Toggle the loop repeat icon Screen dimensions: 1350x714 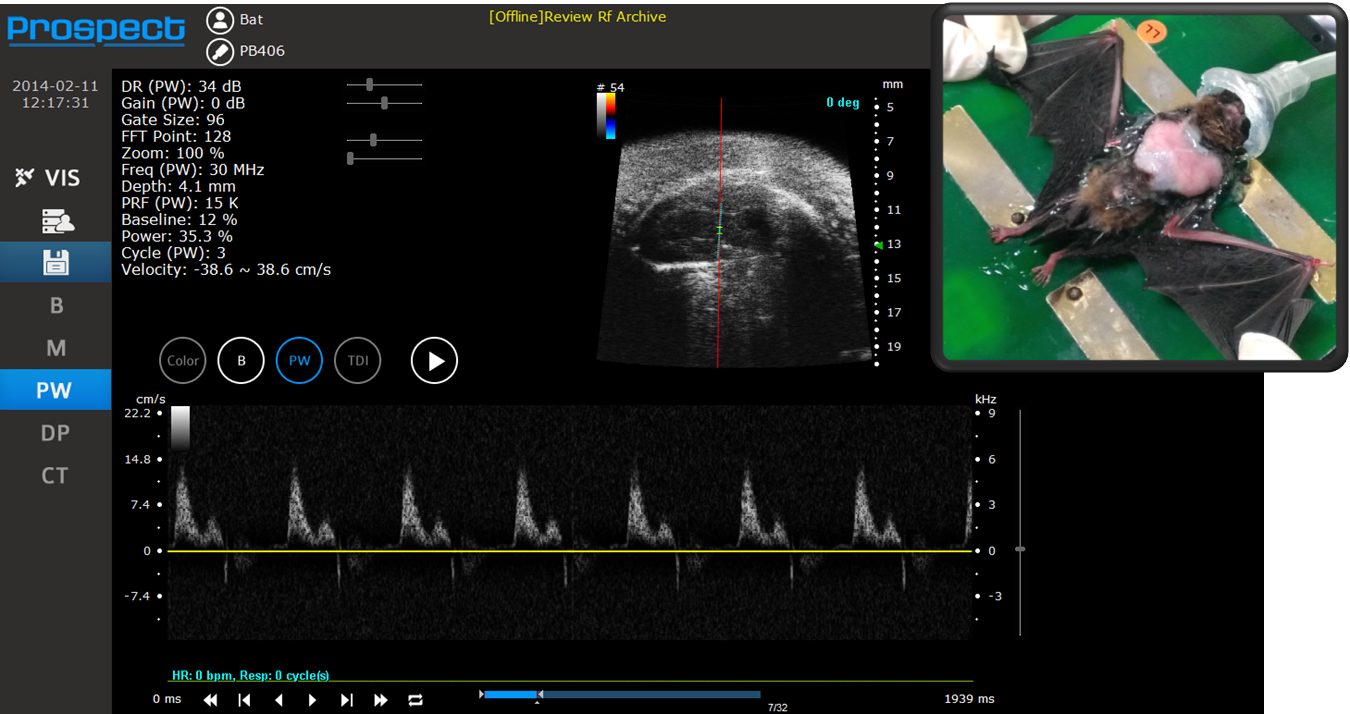415,700
